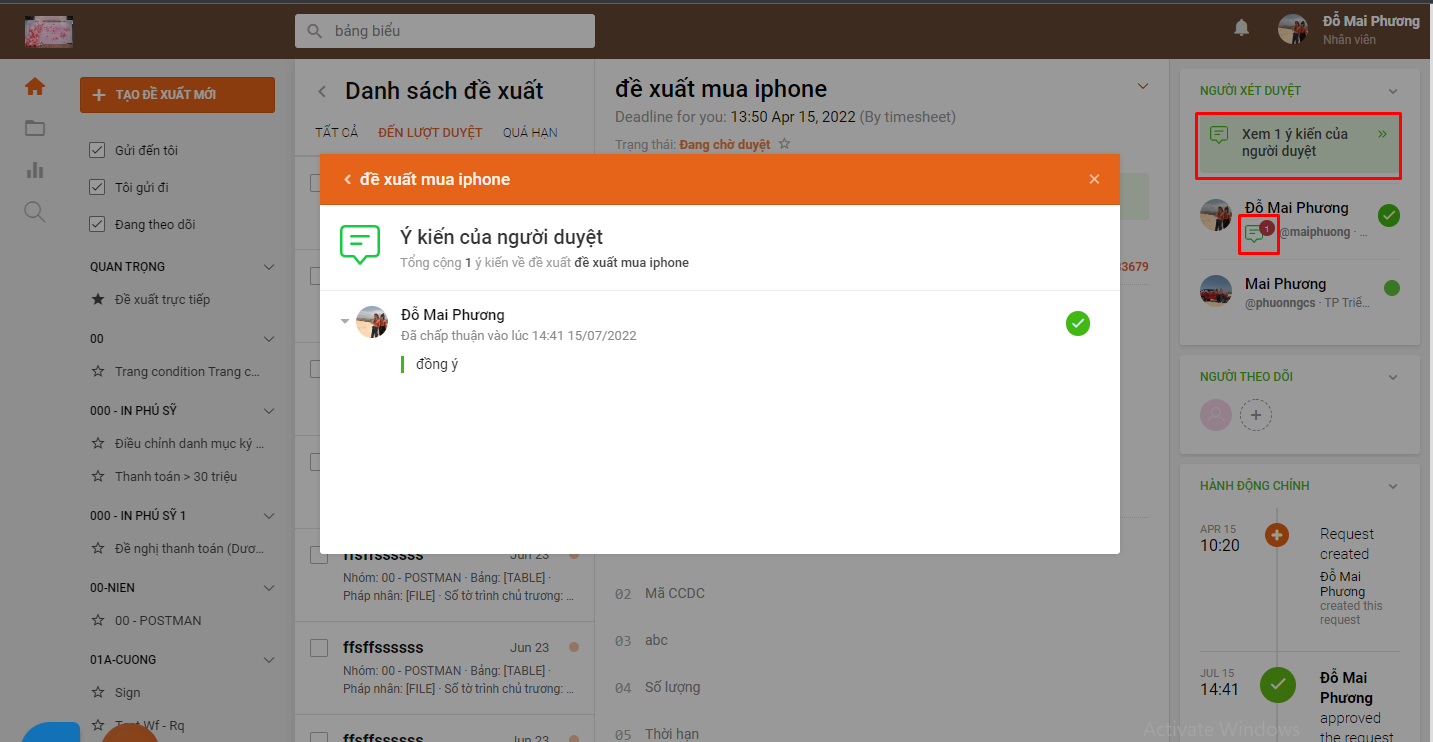Open the notifications bell icon
This screenshot has width=1433, height=742.
(x=1241, y=28)
